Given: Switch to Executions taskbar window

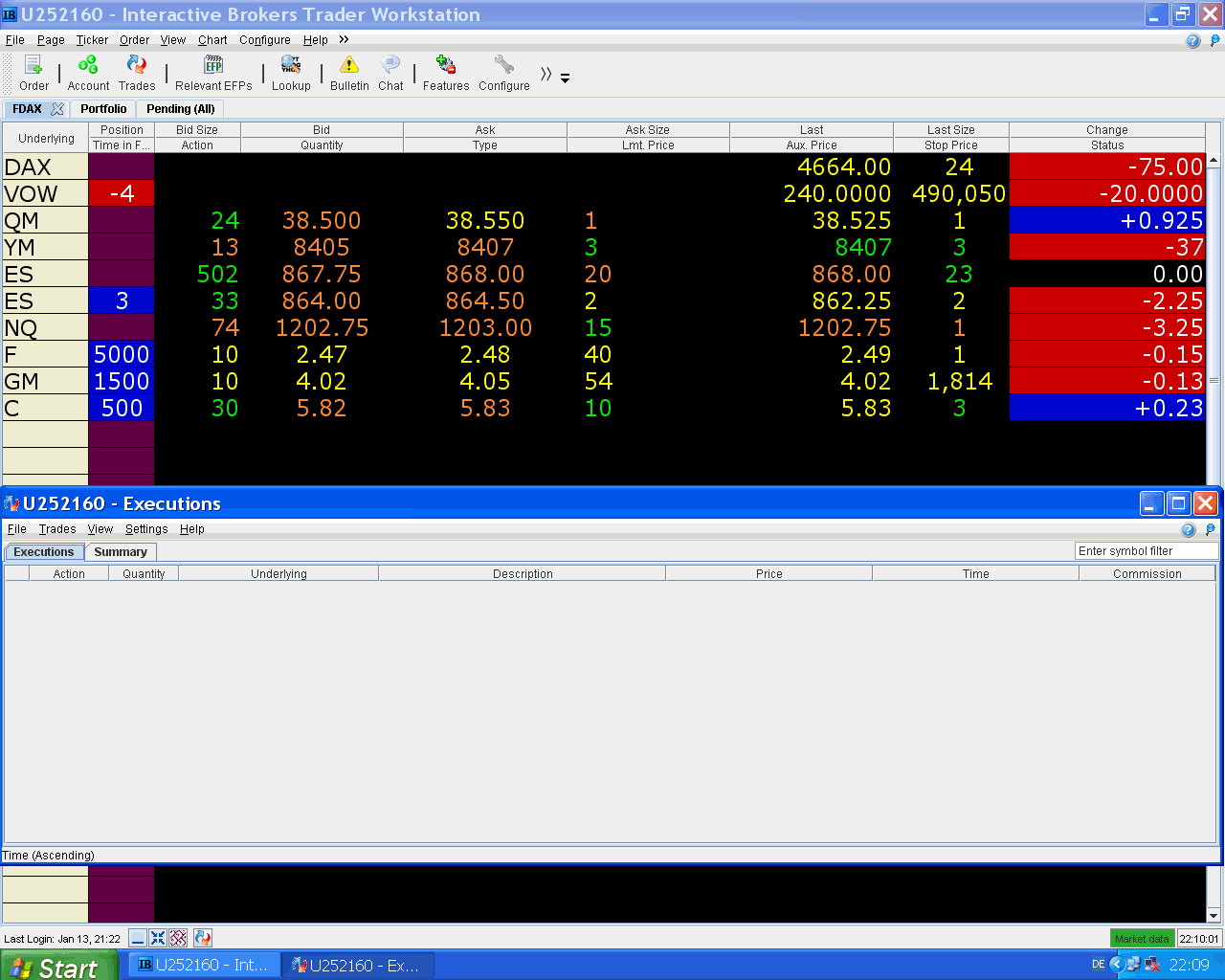Looking at the screenshot, I should point(358,965).
